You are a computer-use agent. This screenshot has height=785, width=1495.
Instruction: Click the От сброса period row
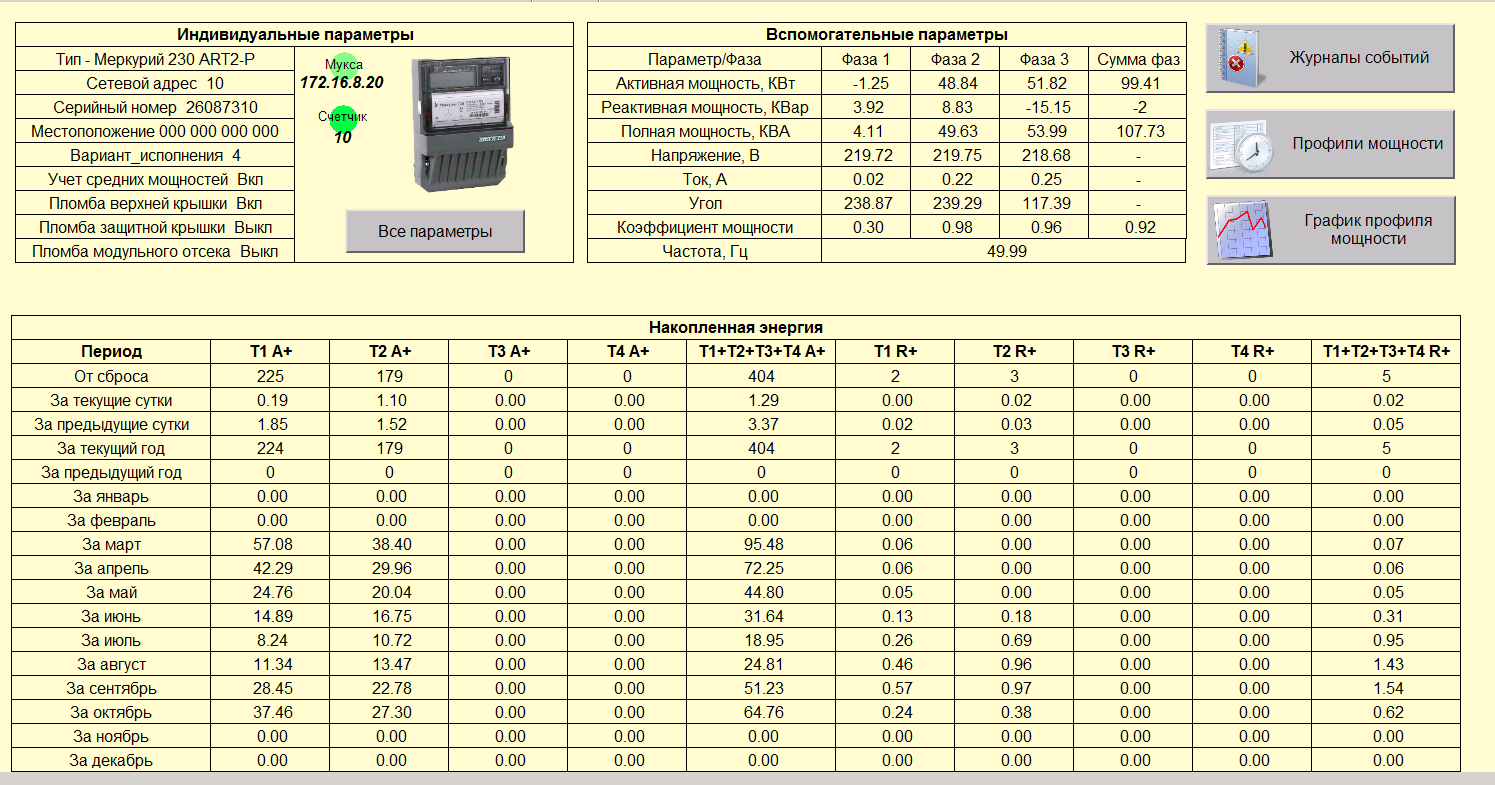click(111, 377)
